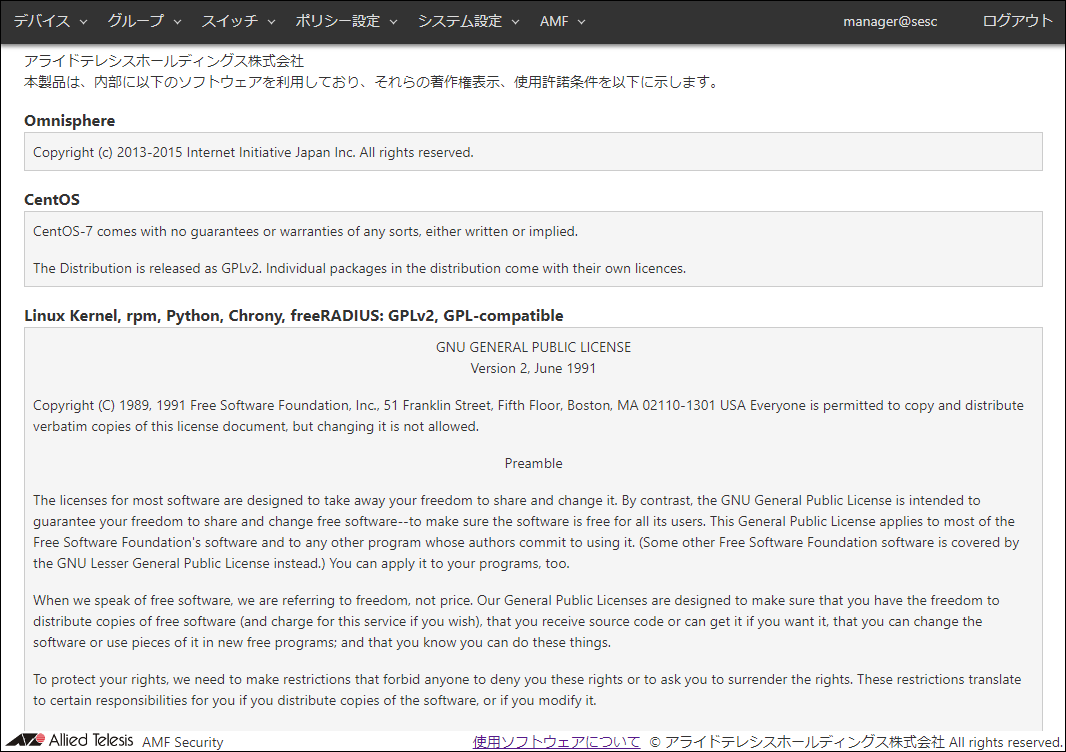The height and width of the screenshot is (752, 1066).
Task: Click the 本製品は intro sentence
Action: pyautogui.click(x=371, y=82)
